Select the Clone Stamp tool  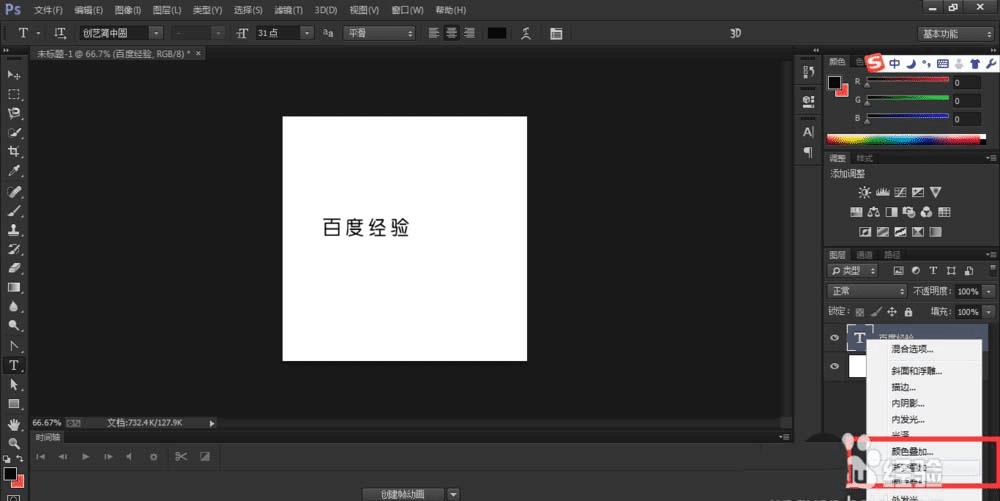pyautogui.click(x=13, y=229)
